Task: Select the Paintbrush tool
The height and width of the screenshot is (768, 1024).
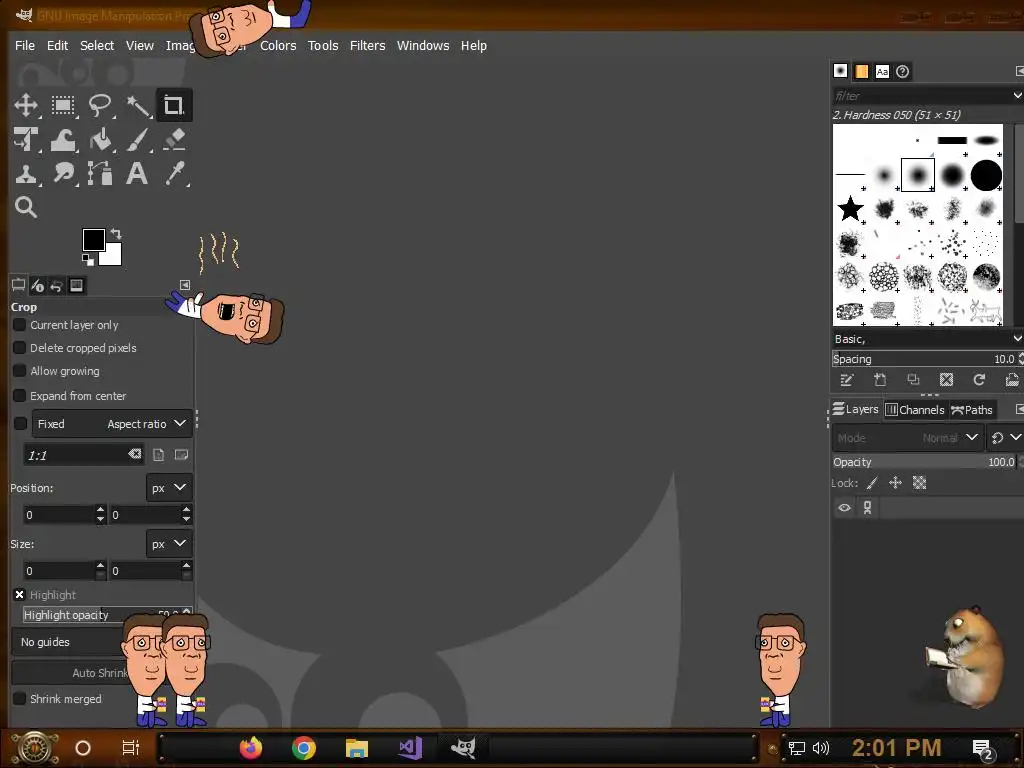Action: click(137, 140)
